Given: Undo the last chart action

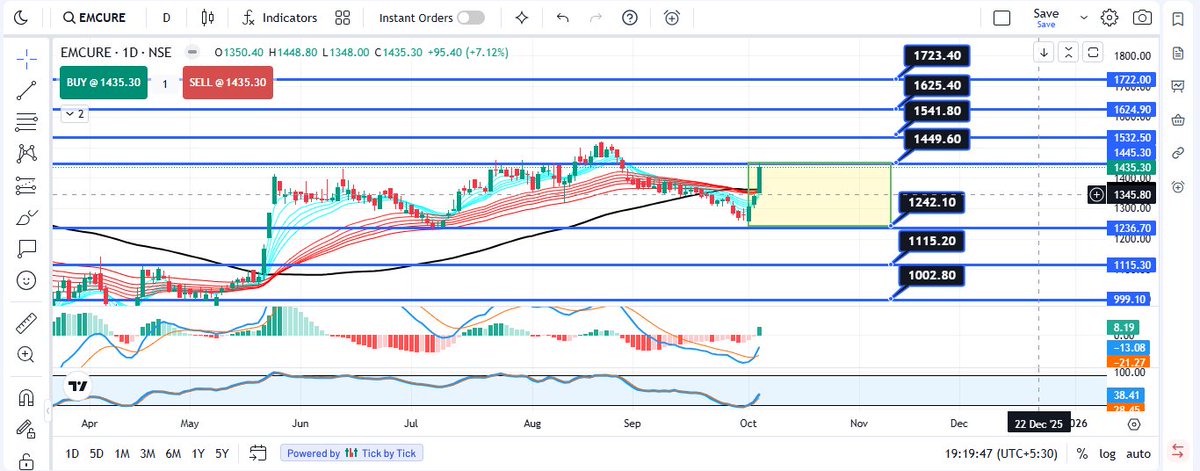Looking at the screenshot, I should [562, 17].
